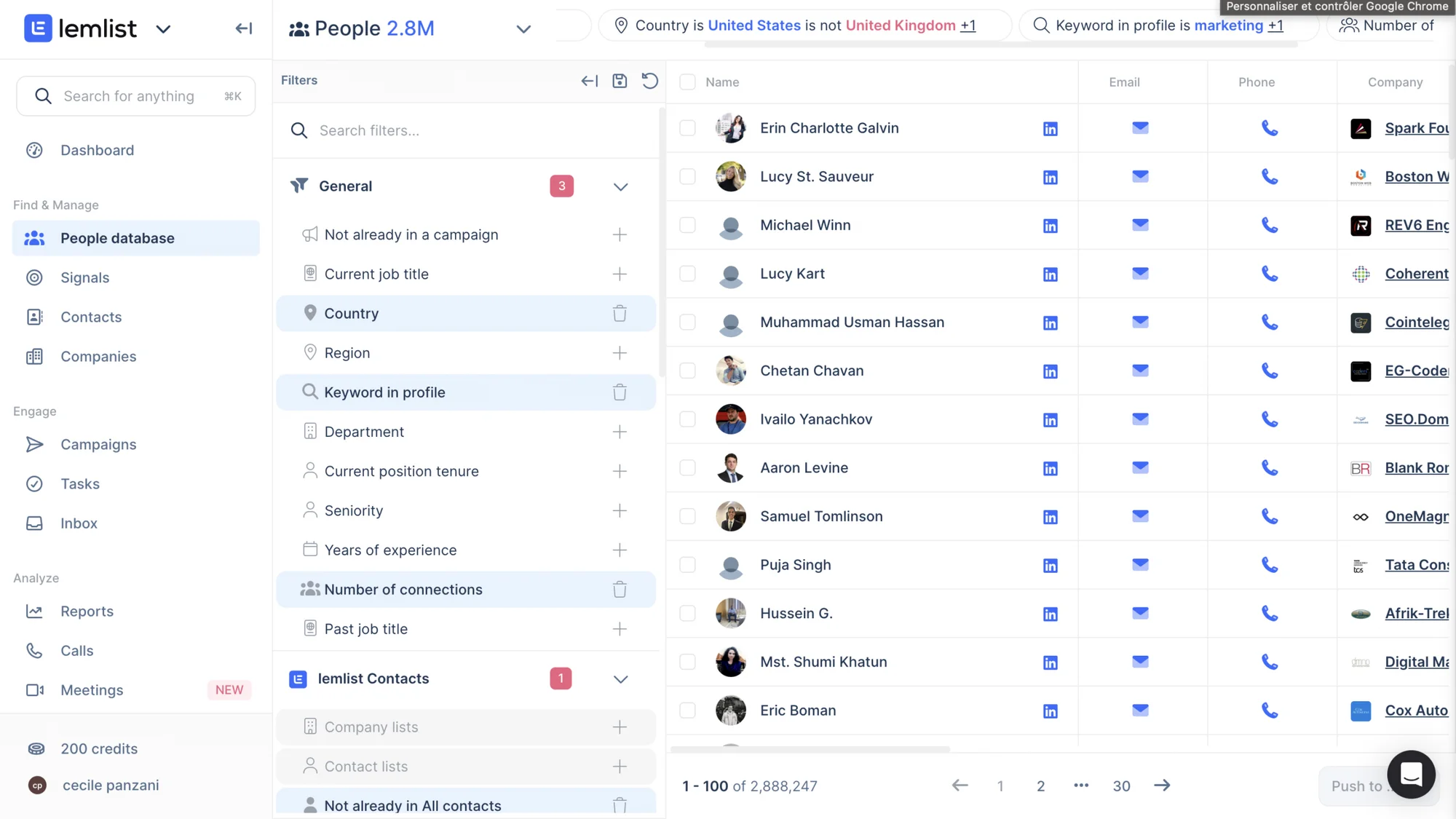Focus the Search filters input
This screenshot has width=1456, height=819.
(466, 130)
